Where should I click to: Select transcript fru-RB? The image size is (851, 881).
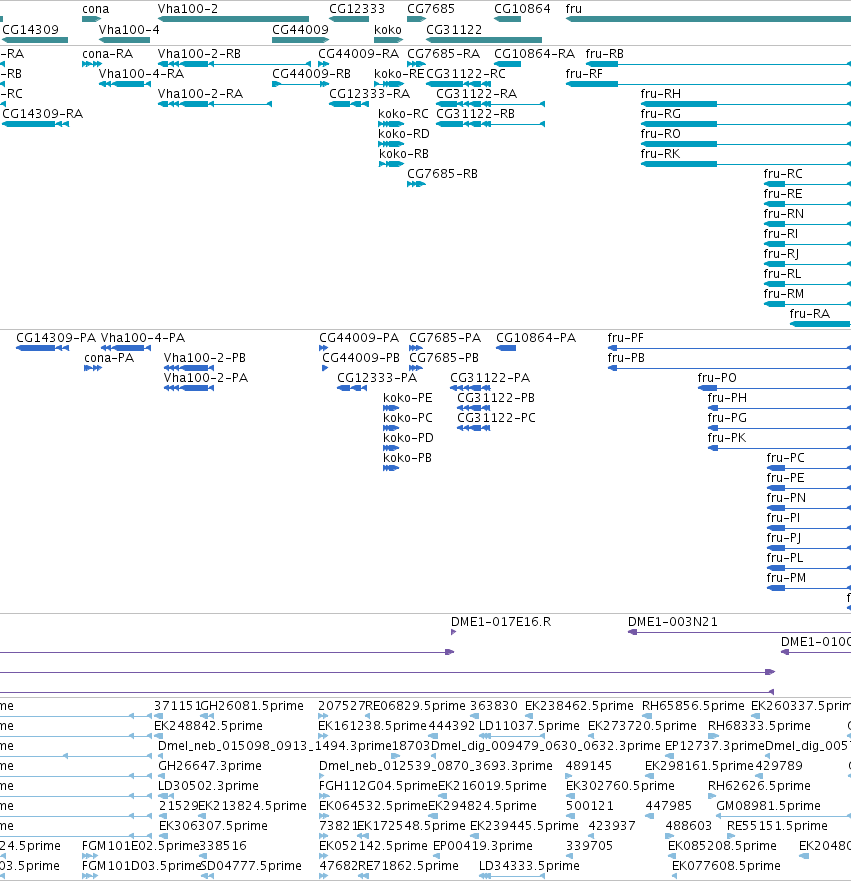718,64
